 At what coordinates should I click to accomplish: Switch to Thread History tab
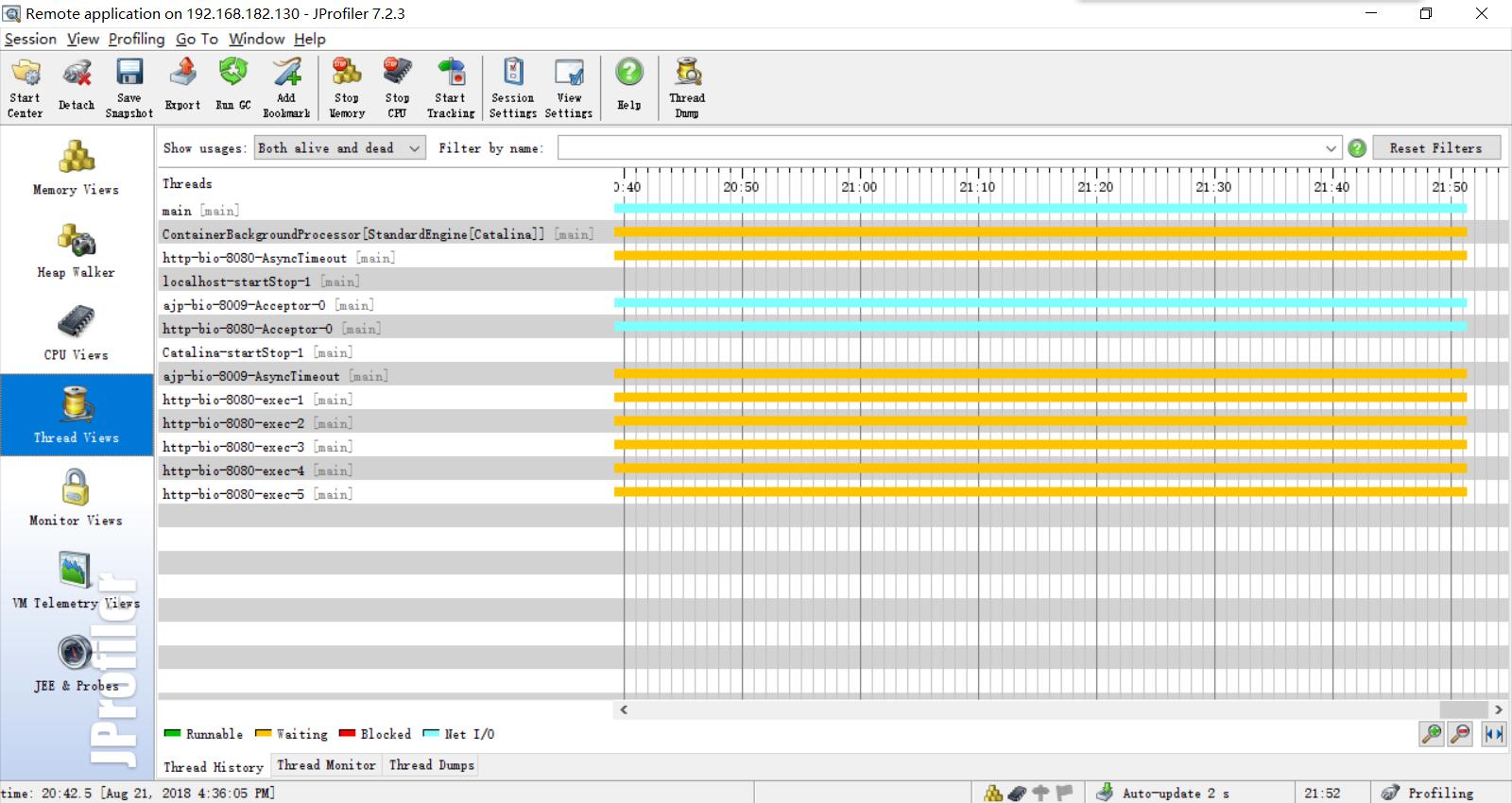[x=214, y=767]
